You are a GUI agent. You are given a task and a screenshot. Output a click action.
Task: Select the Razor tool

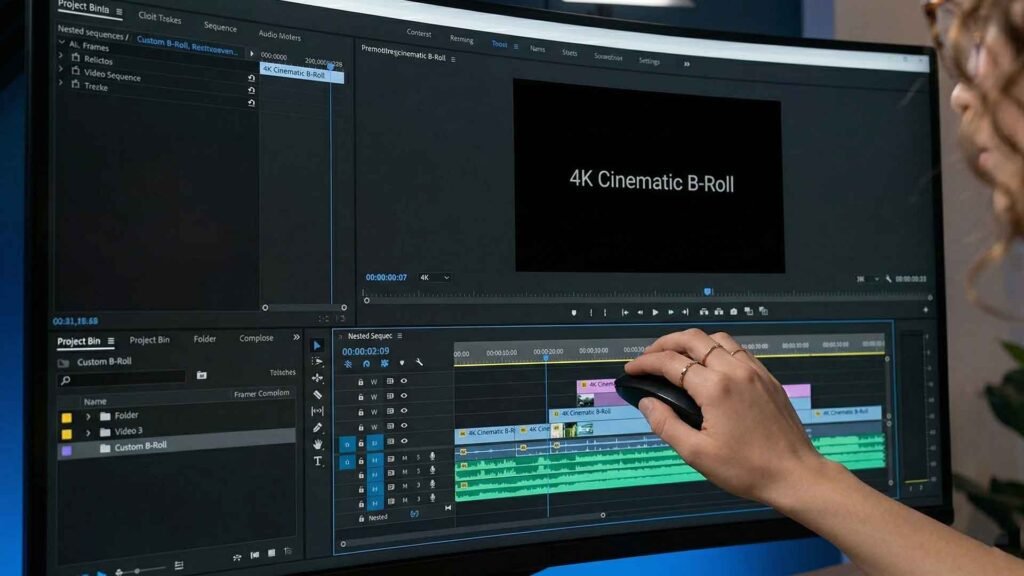tap(318, 394)
